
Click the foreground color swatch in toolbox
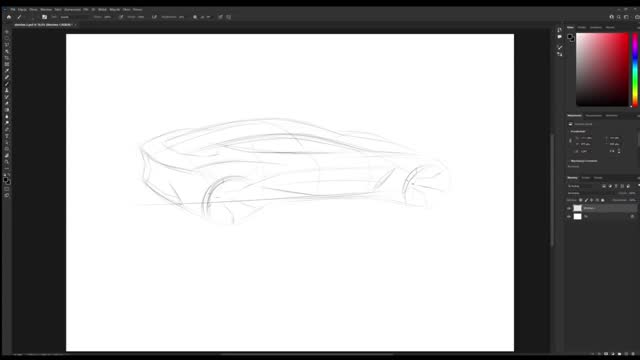click(6, 179)
